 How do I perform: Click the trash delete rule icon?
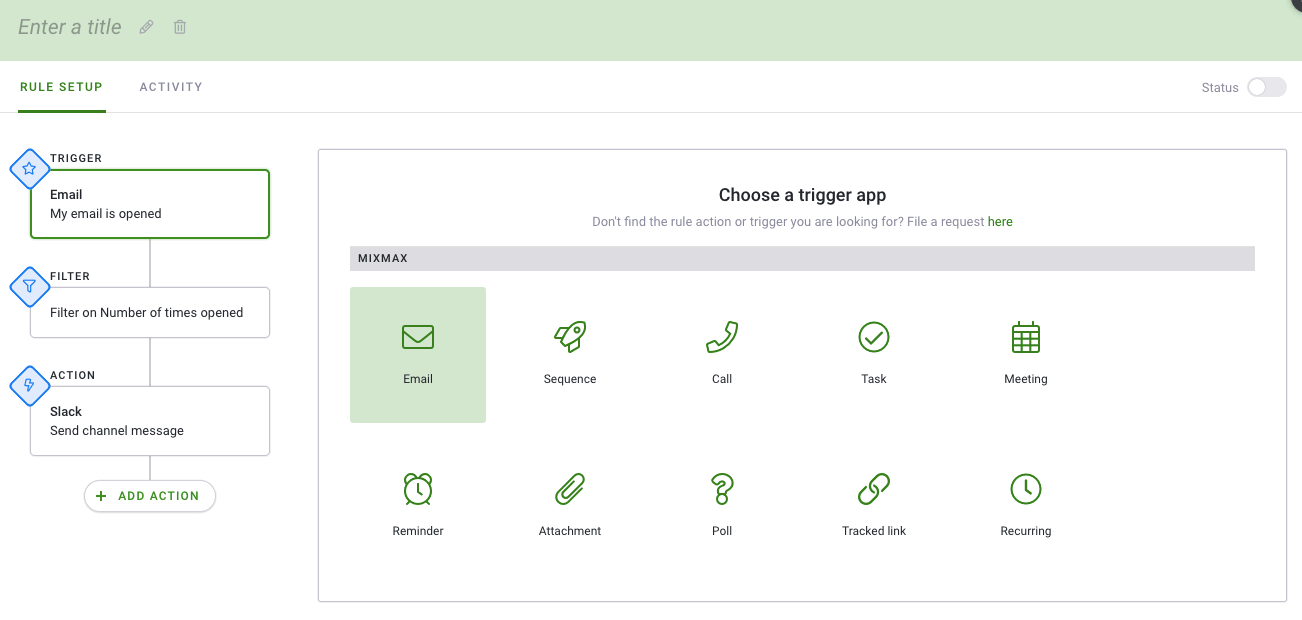pos(180,27)
